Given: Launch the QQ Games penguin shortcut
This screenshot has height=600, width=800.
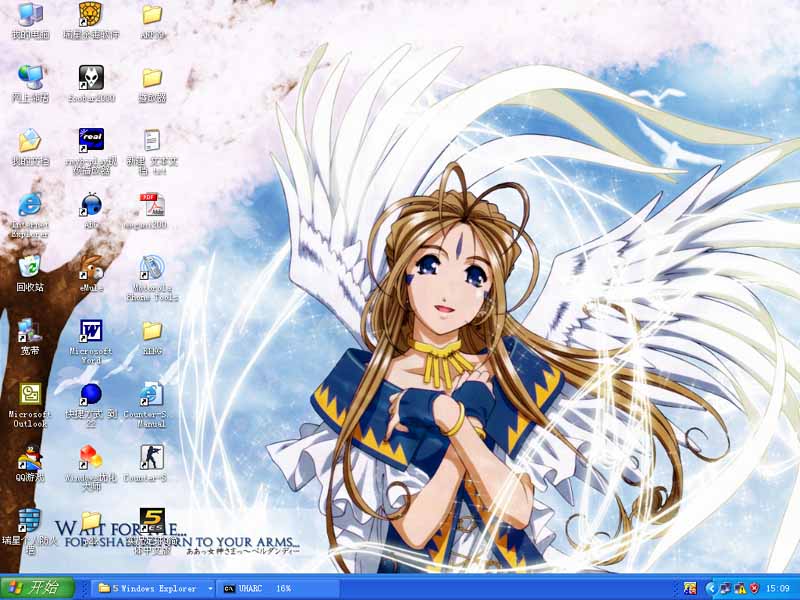Looking at the screenshot, I should tap(30, 463).
